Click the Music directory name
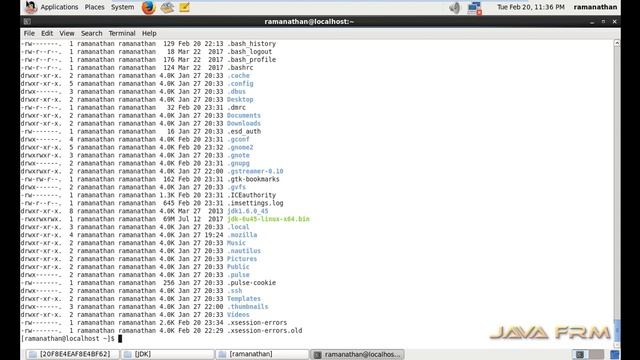The height and width of the screenshot is (360, 640). tap(236, 243)
